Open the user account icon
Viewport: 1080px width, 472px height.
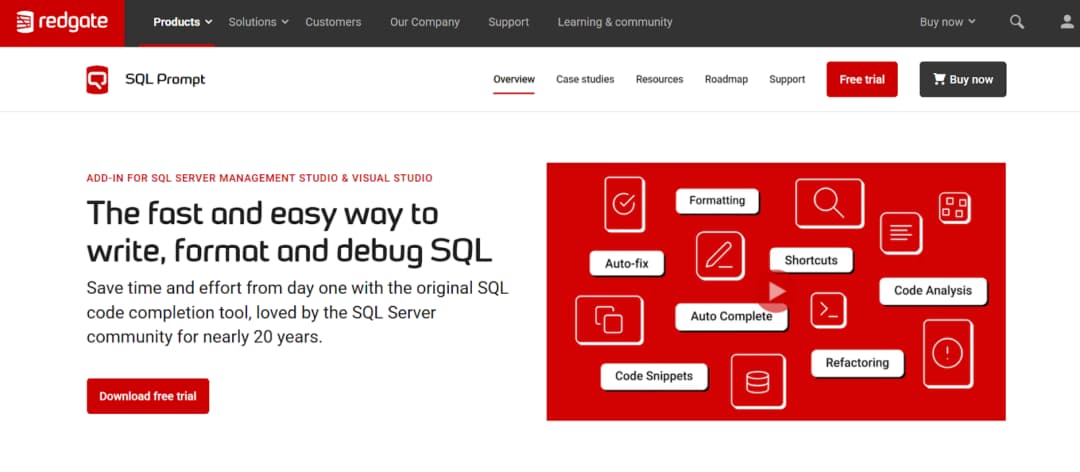tap(1067, 21)
